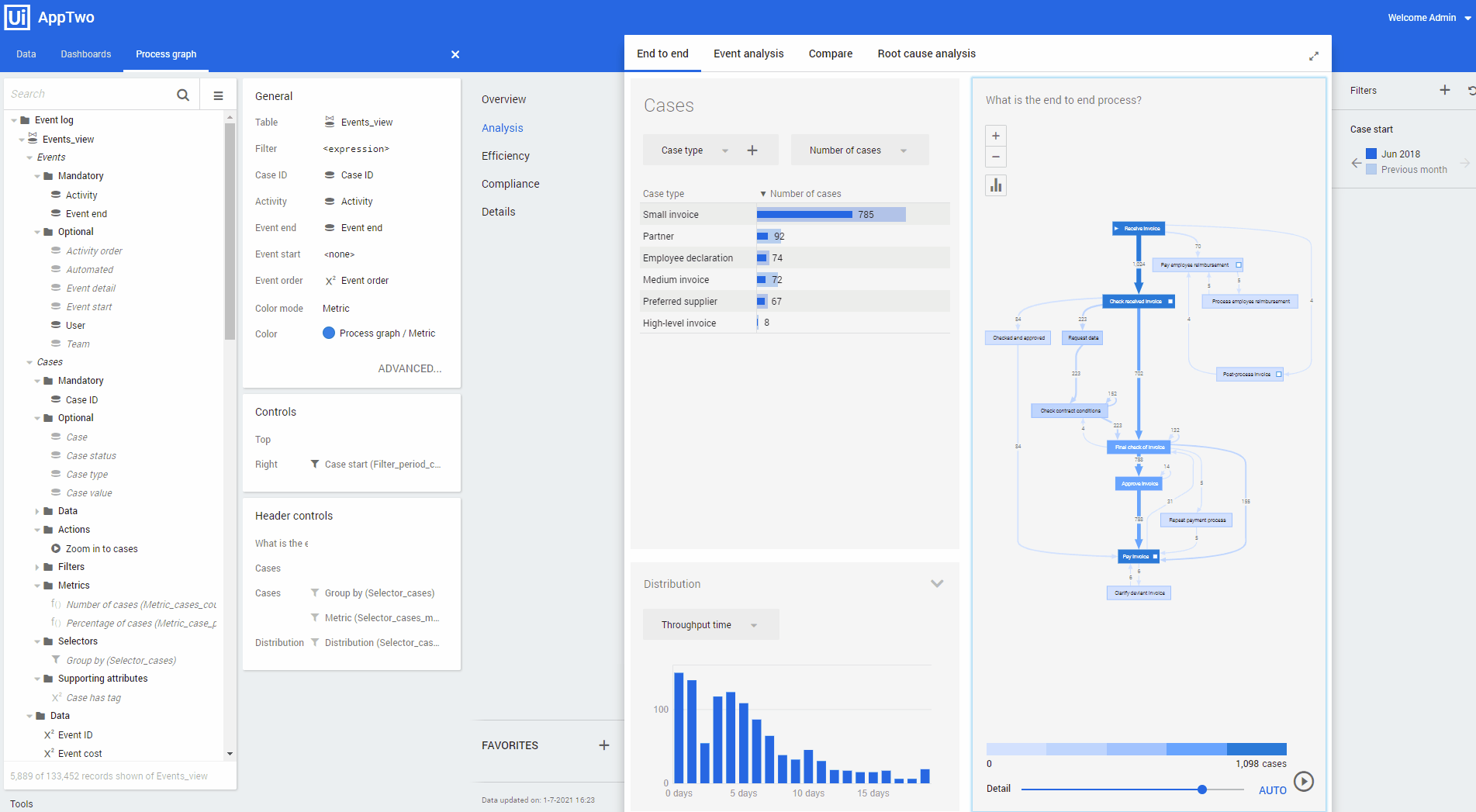Open the Number of cases dropdown
Viewport: 1476px width, 812px height.
(859, 150)
